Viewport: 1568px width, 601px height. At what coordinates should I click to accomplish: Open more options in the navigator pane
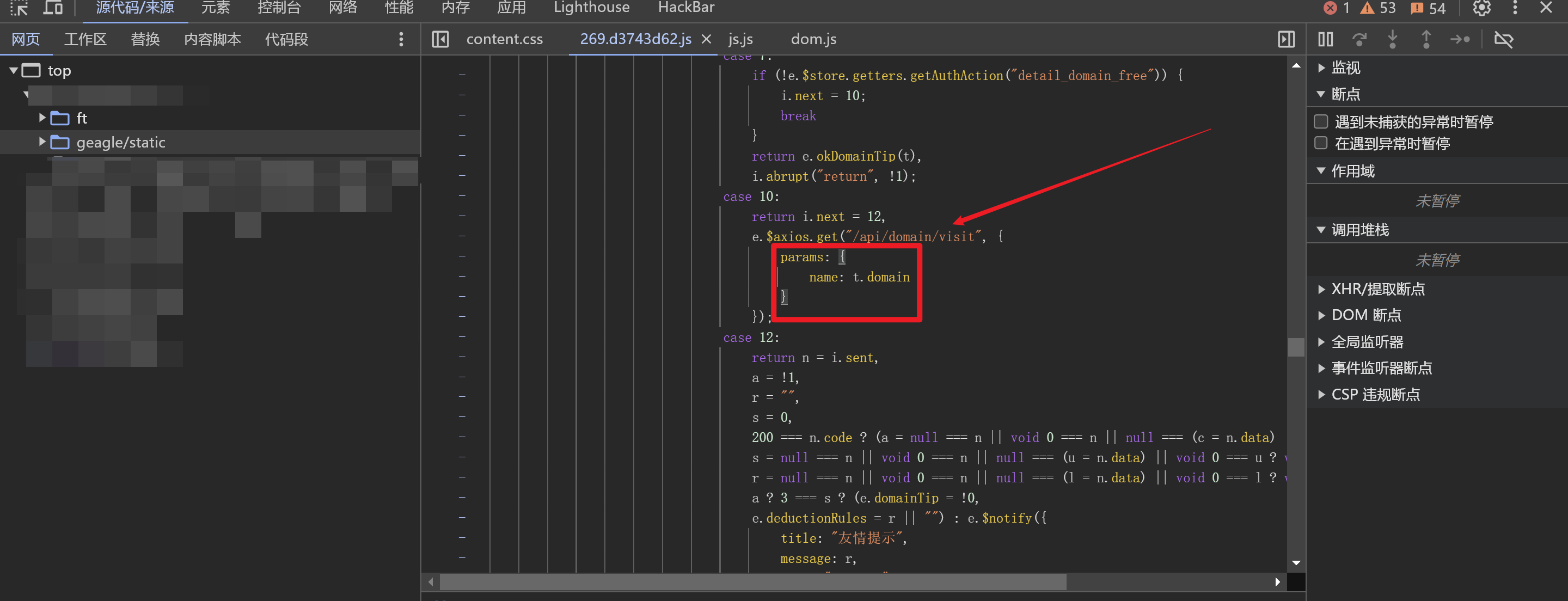(x=401, y=40)
